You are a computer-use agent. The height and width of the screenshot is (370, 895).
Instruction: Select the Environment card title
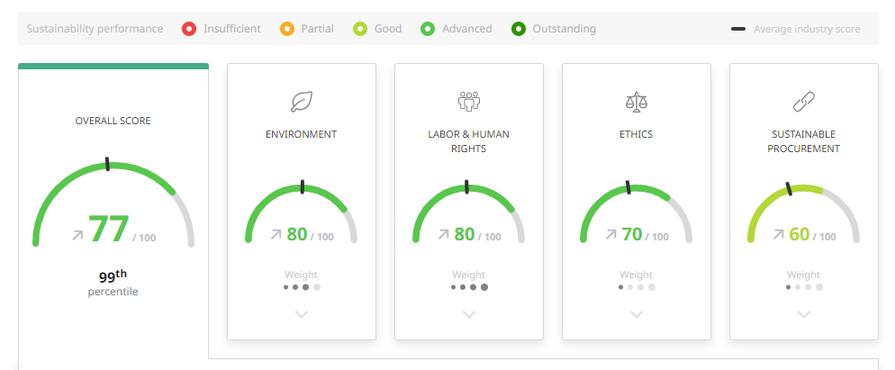pyautogui.click(x=301, y=134)
